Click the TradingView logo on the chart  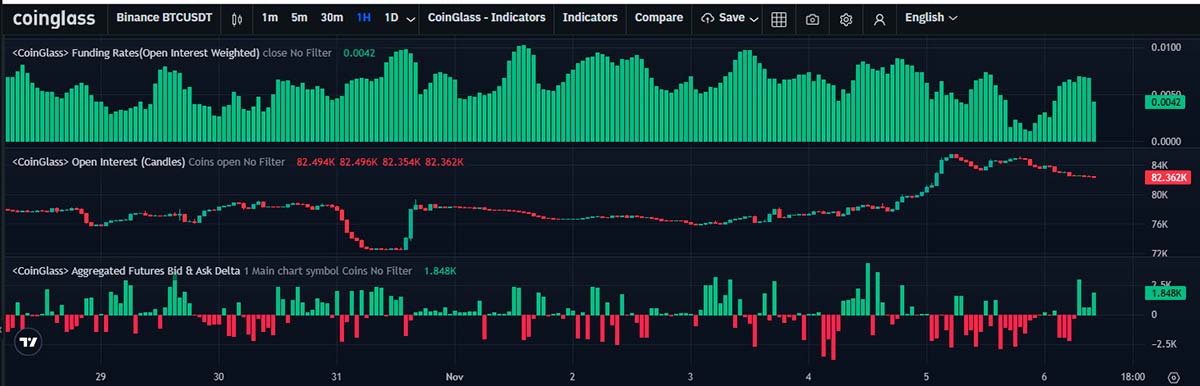pyautogui.click(x=29, y=342)
